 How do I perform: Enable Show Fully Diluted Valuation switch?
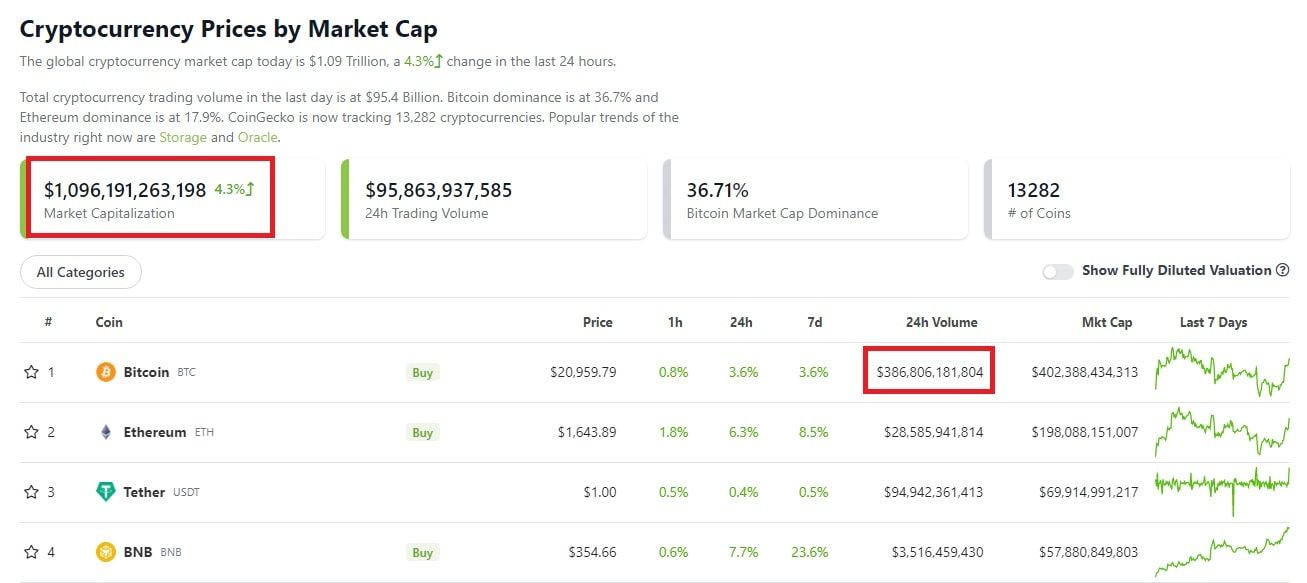click(x=1057, y=271)
